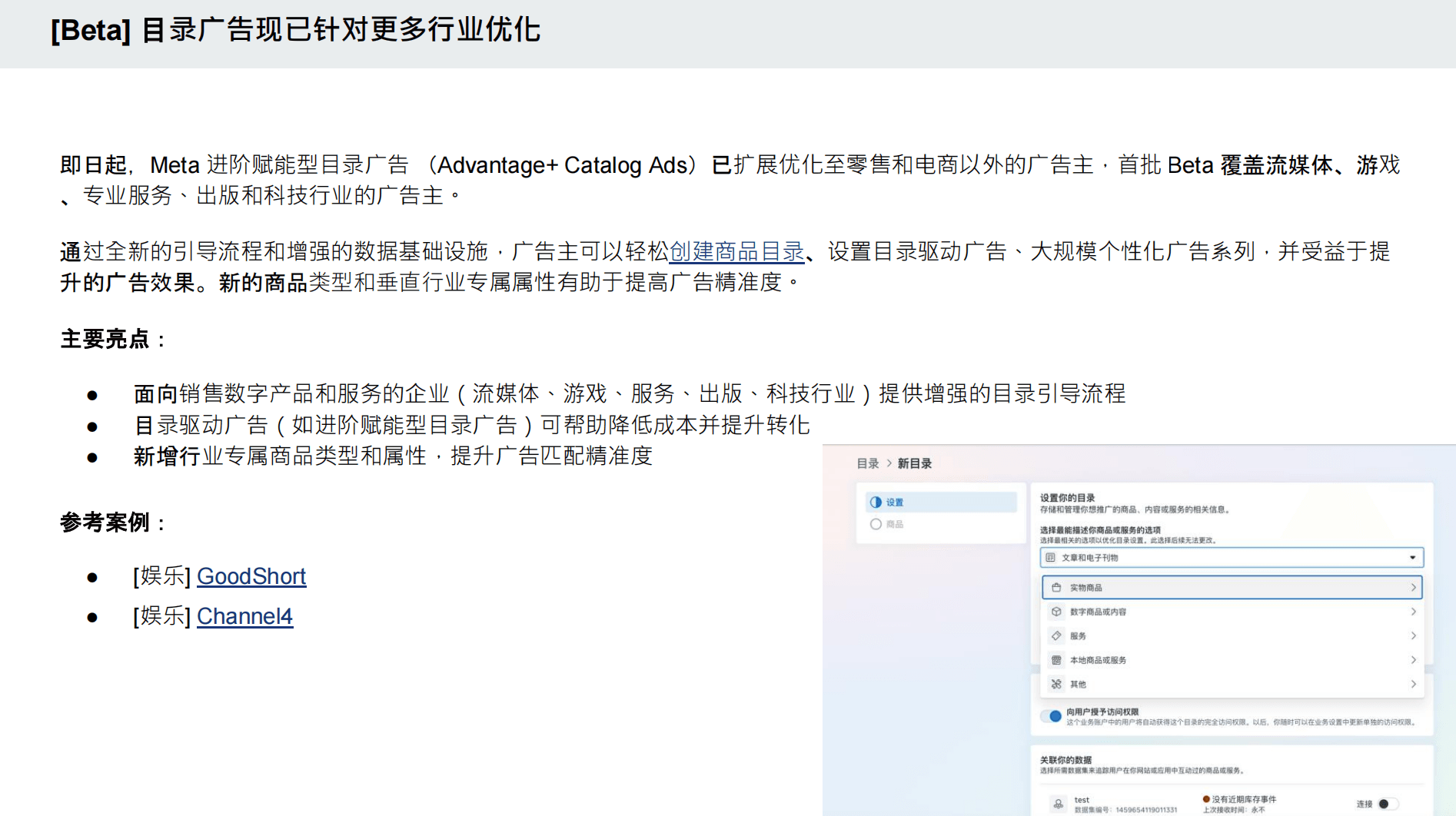Select the 服务 tag icon
Screen dimensions: 1456x816
pos(1055,636)
